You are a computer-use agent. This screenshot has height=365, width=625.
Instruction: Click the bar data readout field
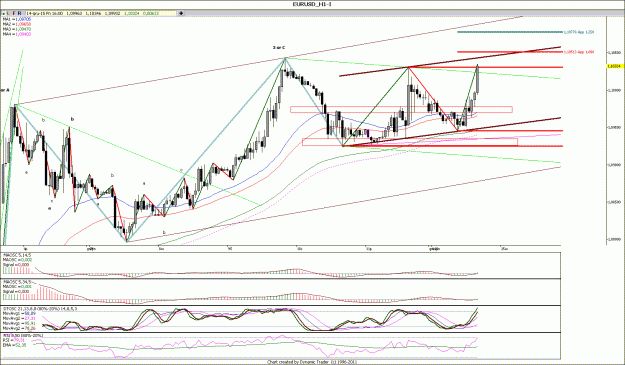(x=100, y=13)
